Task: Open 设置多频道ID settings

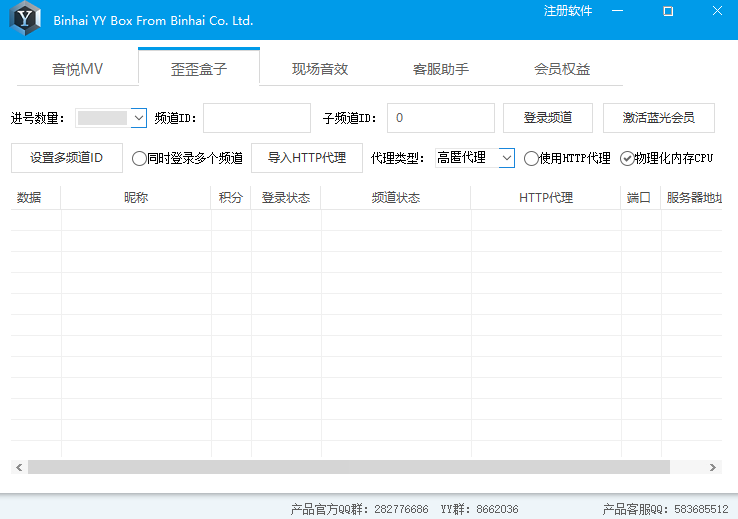Action: [67, 158]
